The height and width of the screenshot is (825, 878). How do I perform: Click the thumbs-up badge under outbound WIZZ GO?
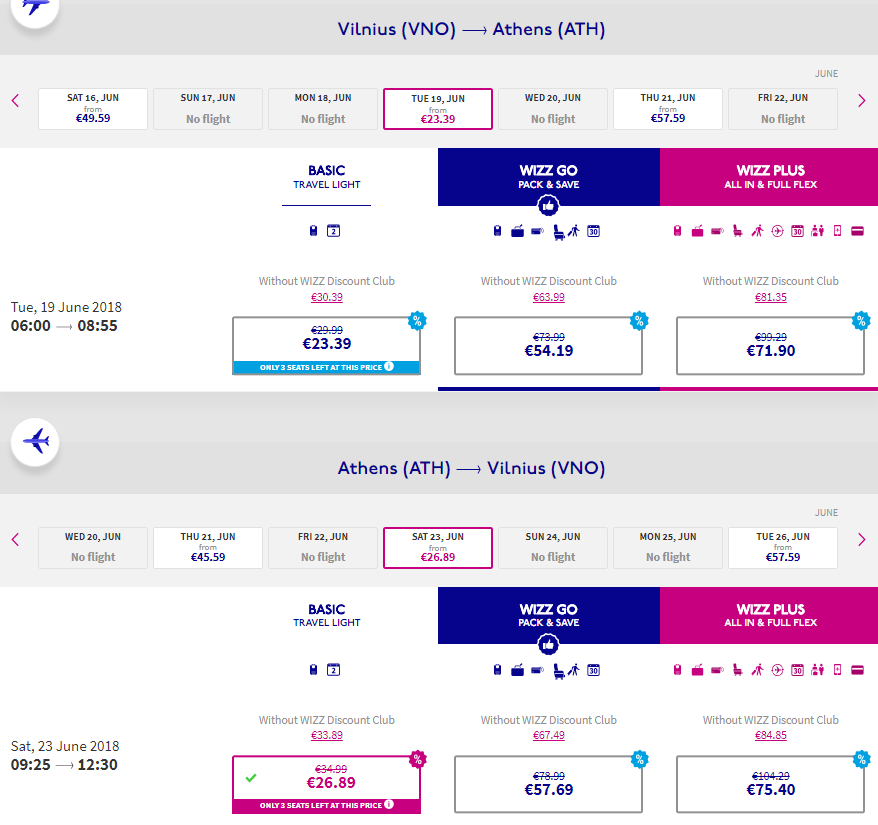tap(548, 206)
